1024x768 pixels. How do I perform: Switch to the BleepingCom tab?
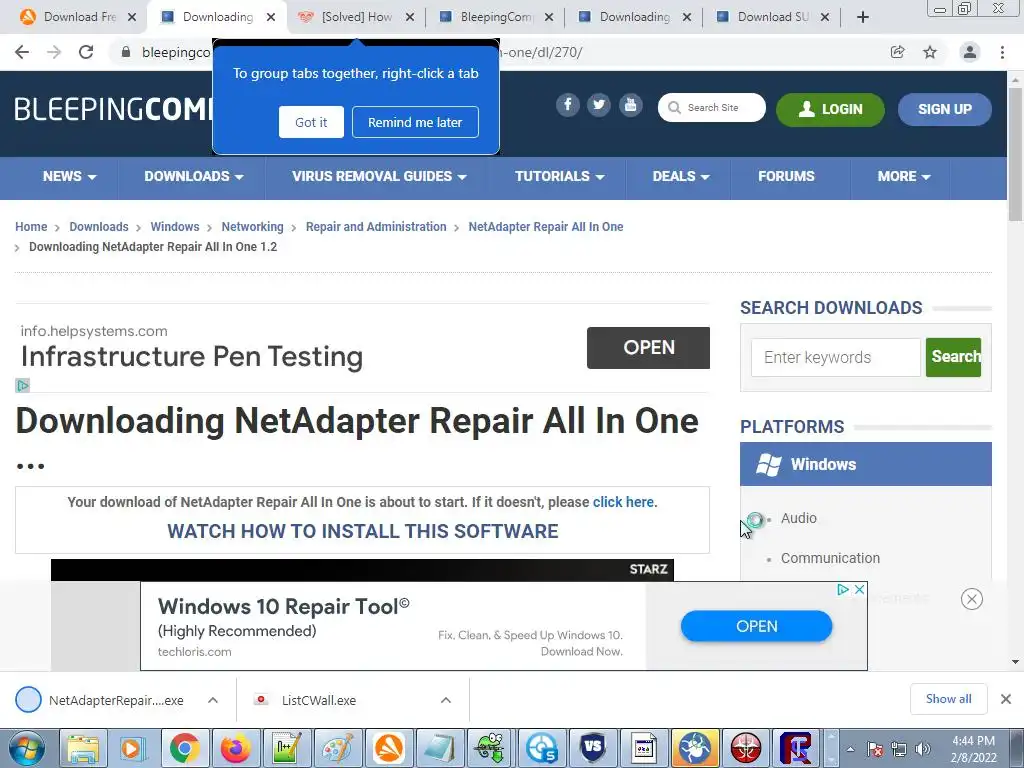(495, 17)
